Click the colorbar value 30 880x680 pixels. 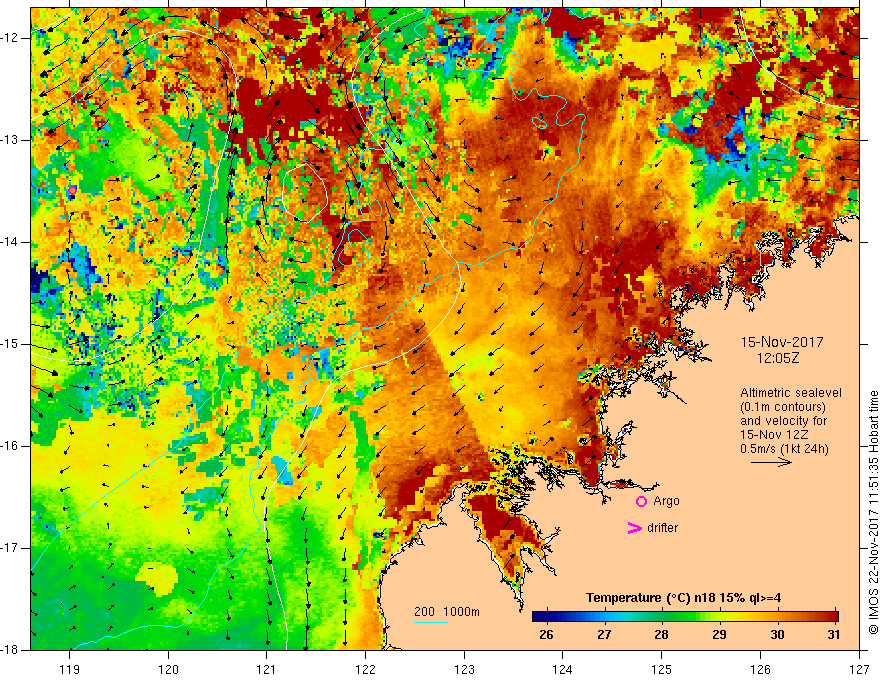[777, 635]
